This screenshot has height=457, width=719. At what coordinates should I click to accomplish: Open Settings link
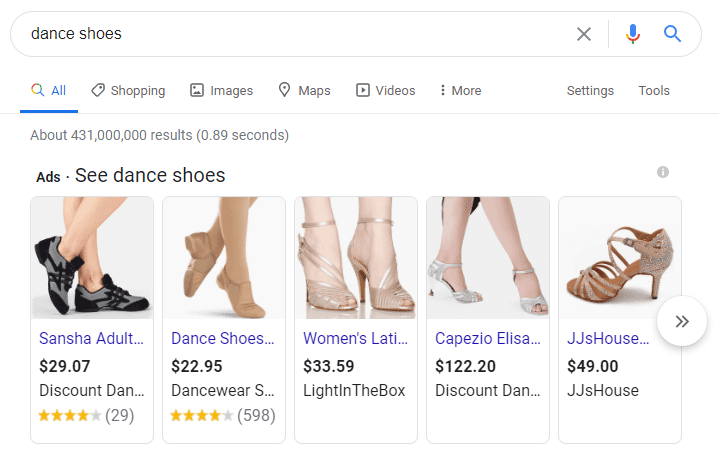coord(590,90)
